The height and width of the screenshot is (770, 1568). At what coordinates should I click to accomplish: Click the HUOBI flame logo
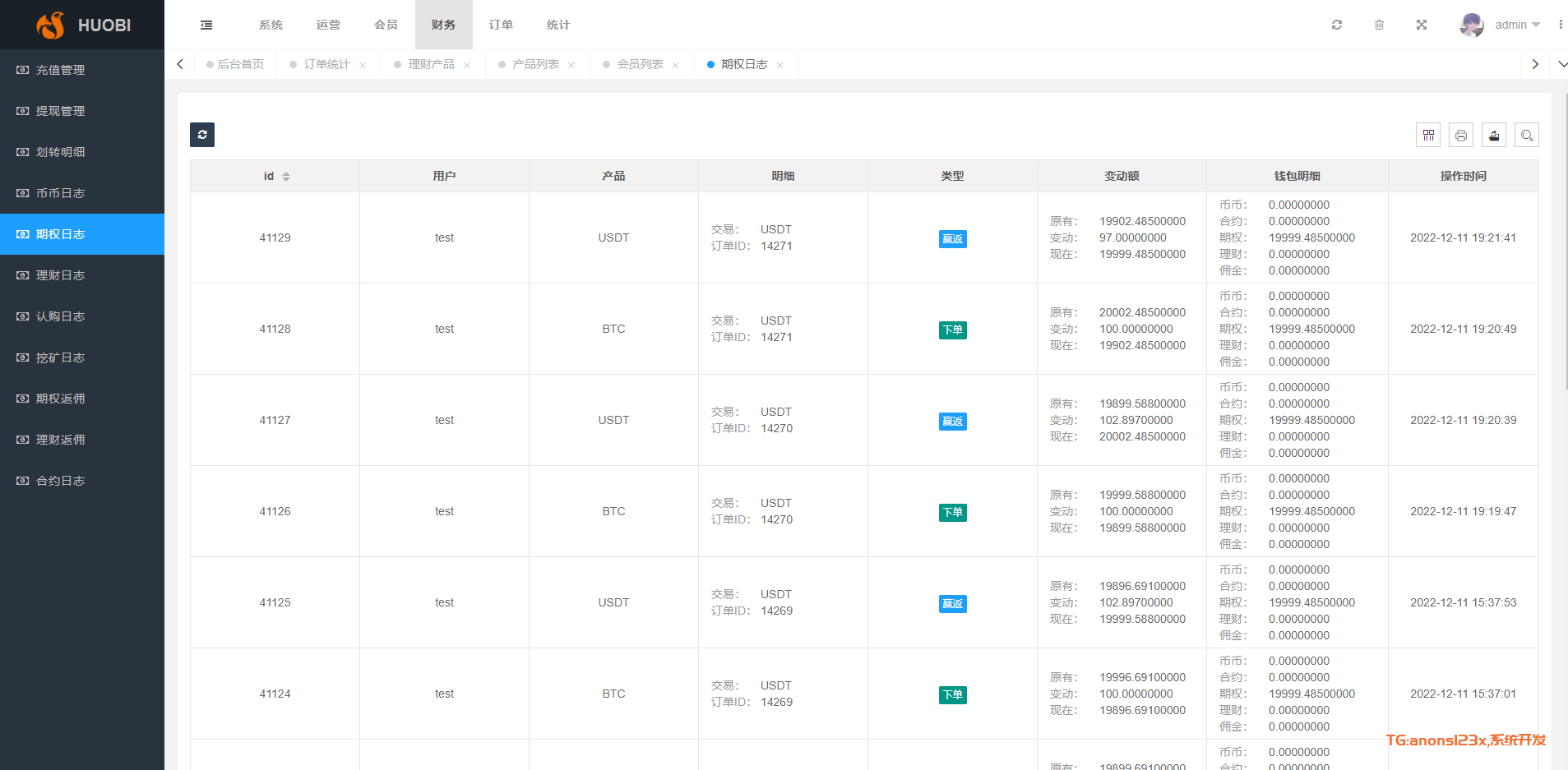coord(50,25)
